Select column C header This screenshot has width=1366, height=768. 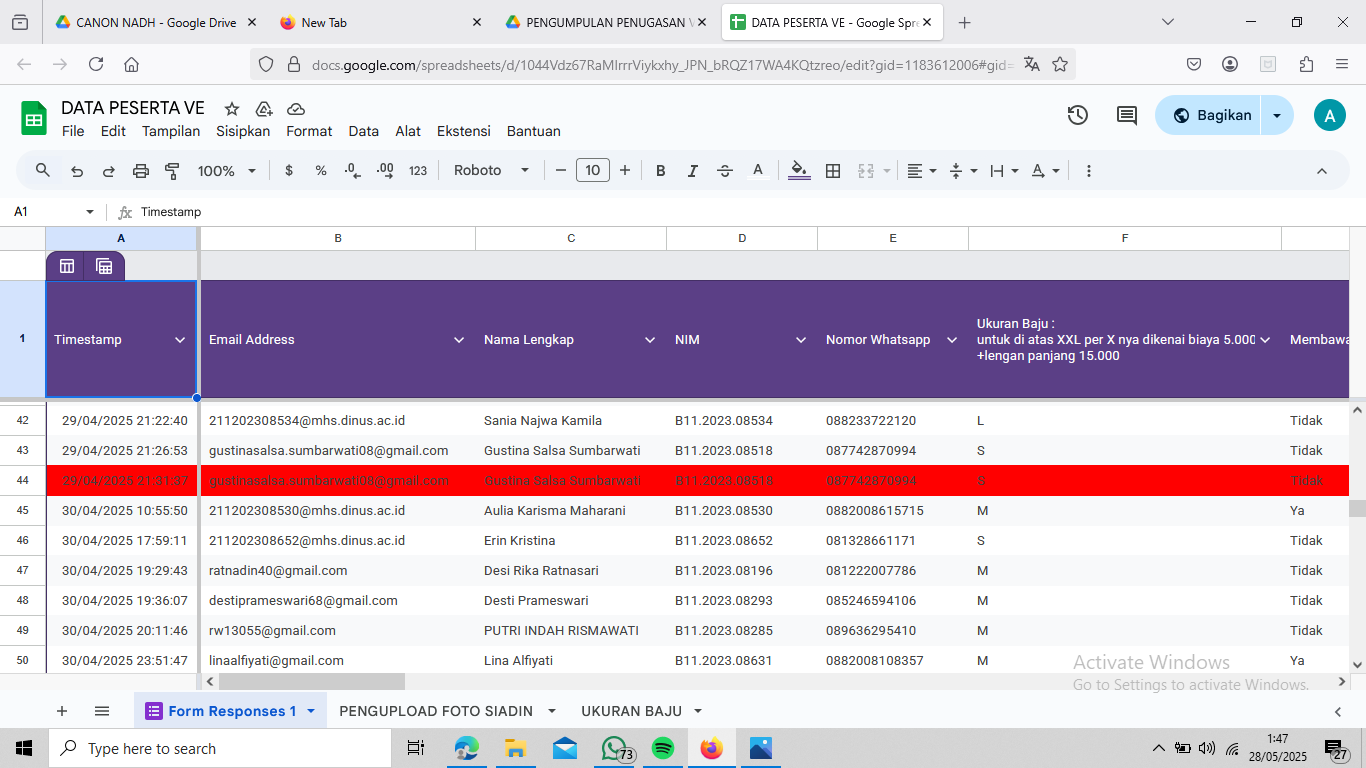(x=571, y=238)
